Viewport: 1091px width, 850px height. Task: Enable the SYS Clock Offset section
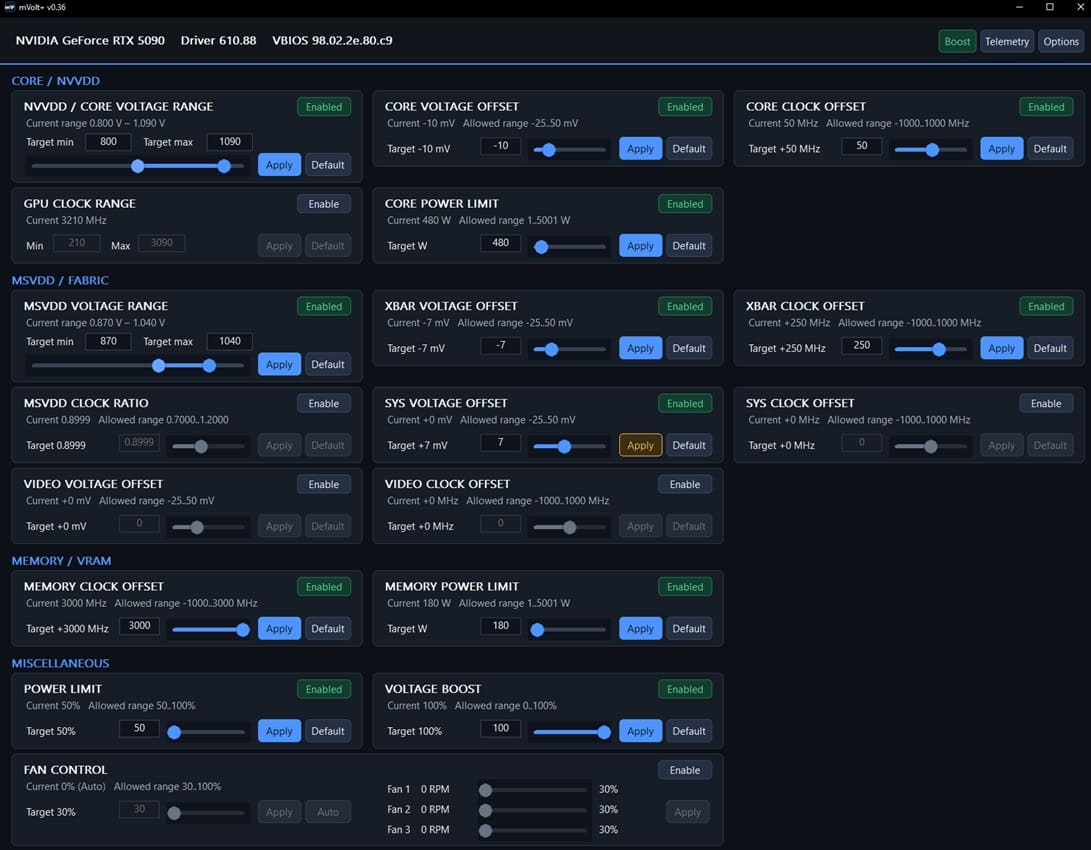(x=1046, y=403)
